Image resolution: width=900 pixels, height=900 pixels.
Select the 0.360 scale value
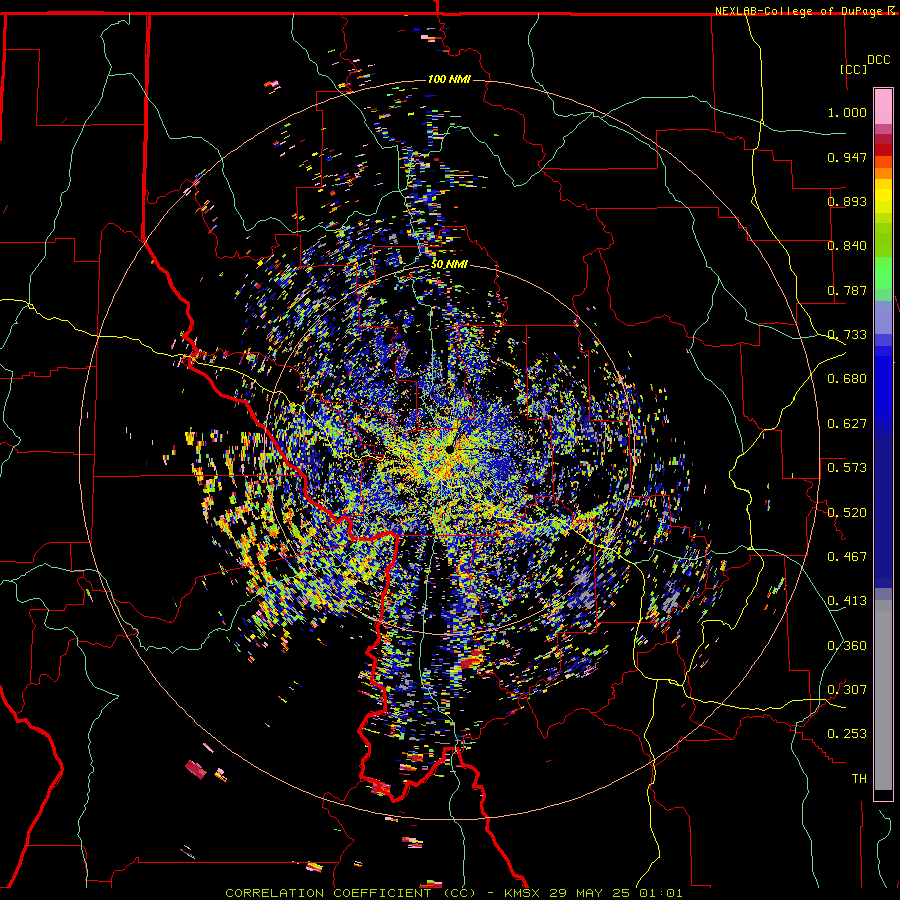847,646
